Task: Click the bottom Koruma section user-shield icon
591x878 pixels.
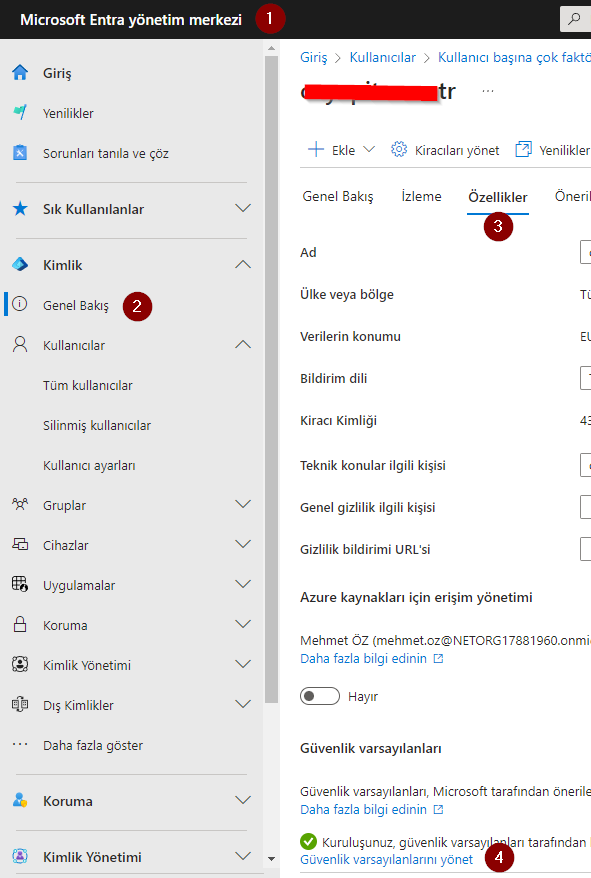Action: [x=20, y=801]
